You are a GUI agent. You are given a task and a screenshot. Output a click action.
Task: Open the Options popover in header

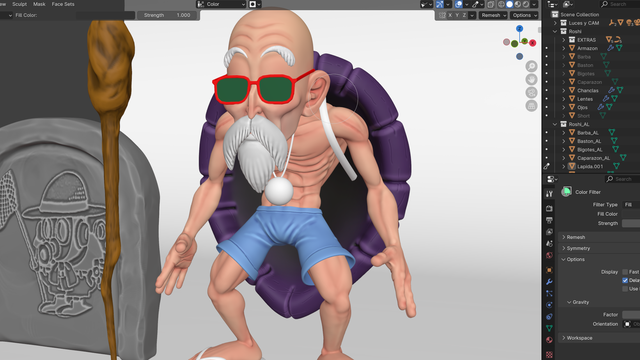click(524, 15)
